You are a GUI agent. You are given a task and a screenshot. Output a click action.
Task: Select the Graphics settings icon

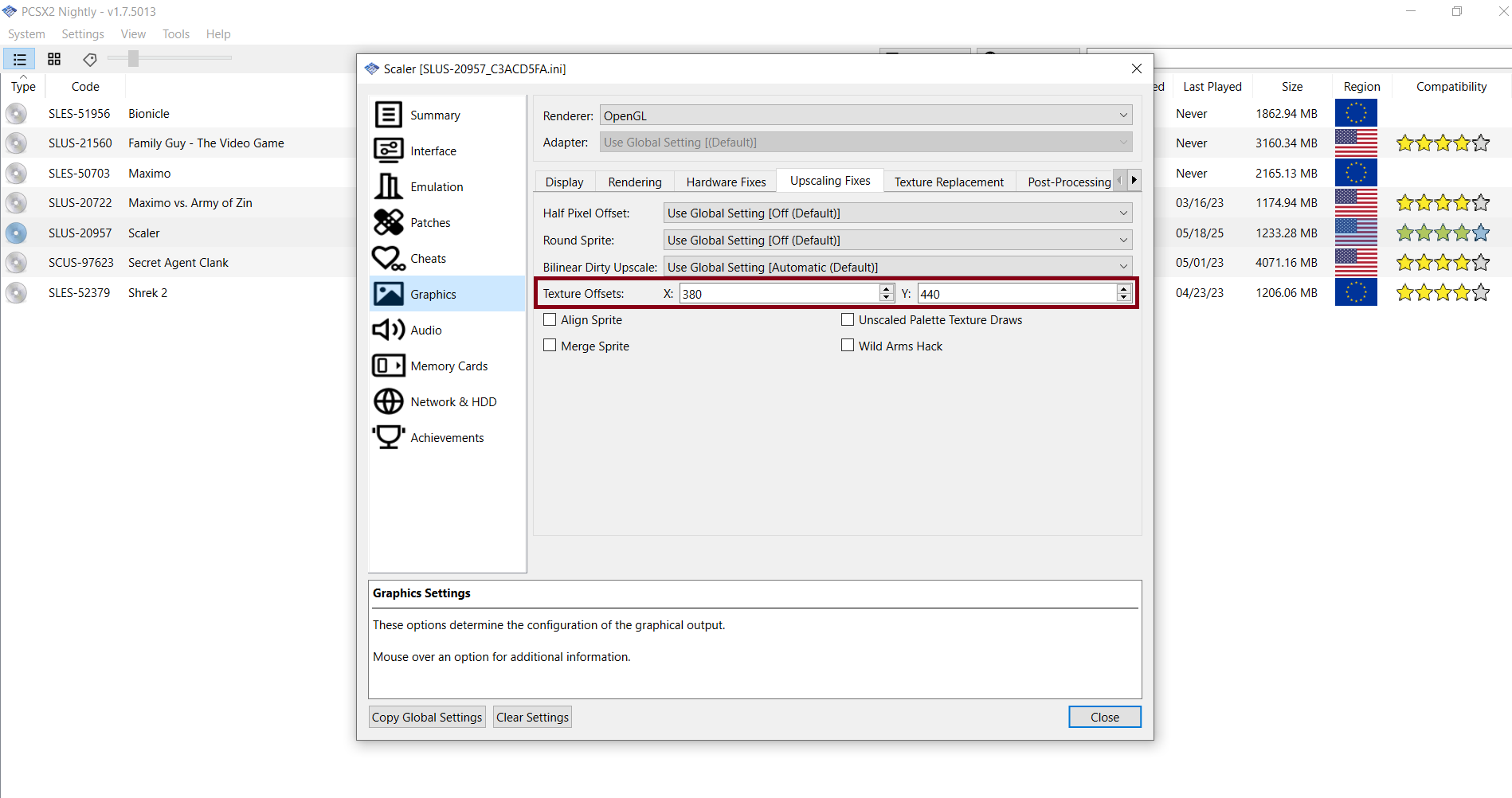tap(388, 294)
